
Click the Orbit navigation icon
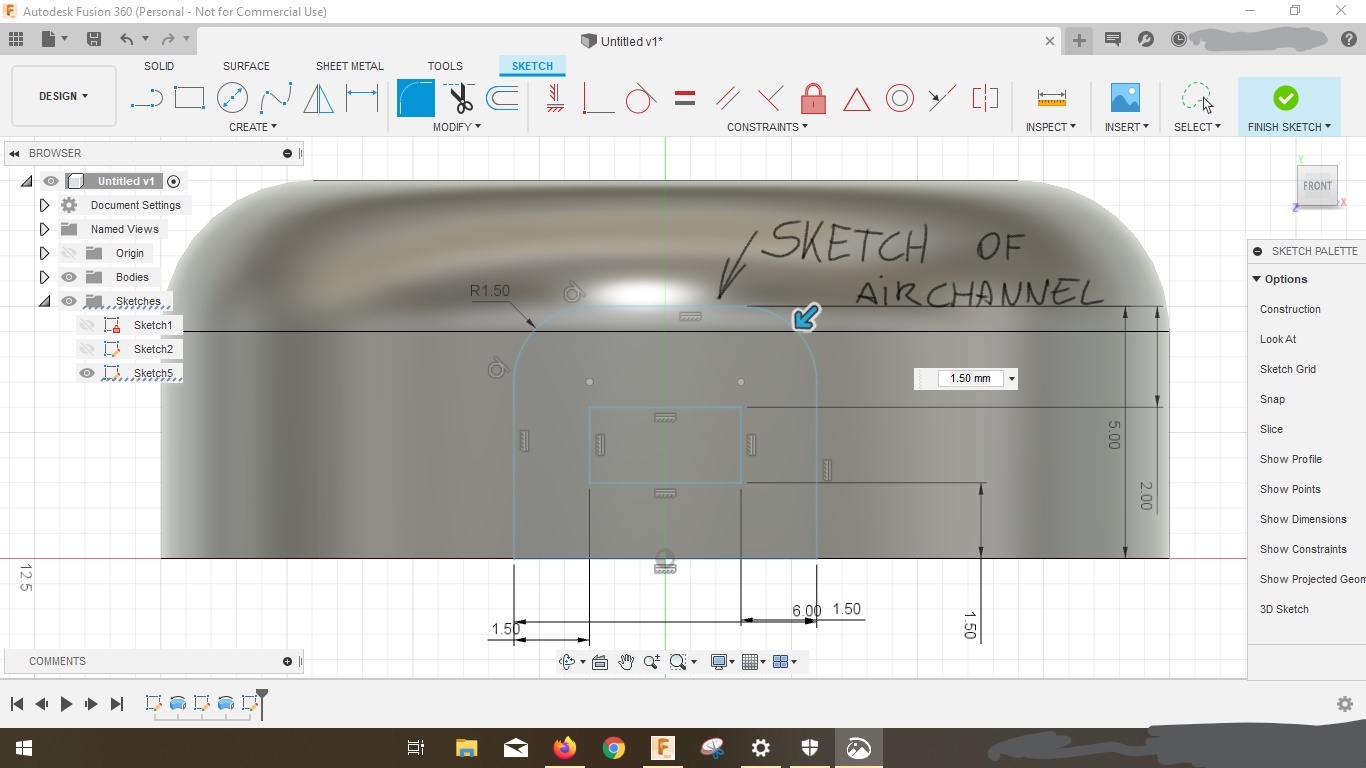(567, 662)
